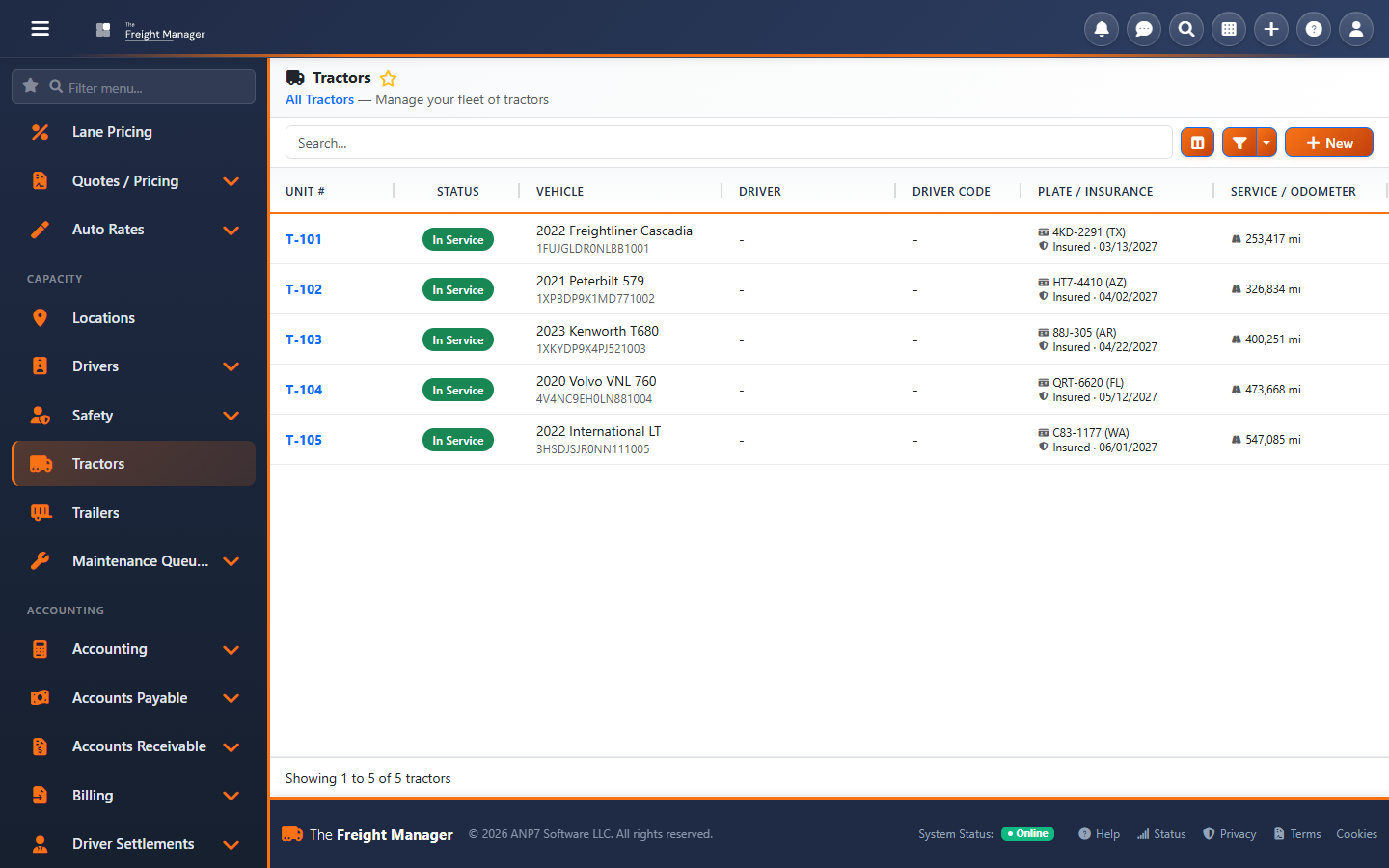Click the help question mark icon
1389x868 pixels.
point(1314,29)
